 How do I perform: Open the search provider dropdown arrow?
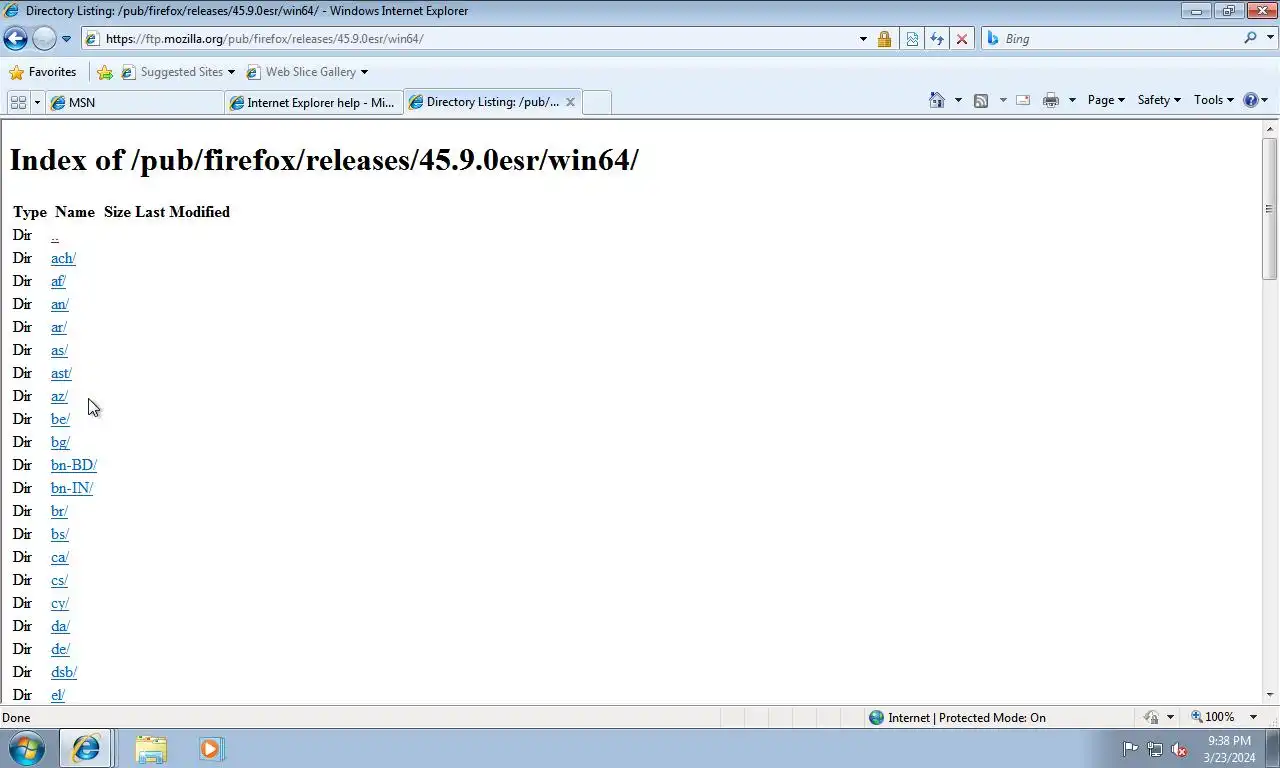click(1269, 38)
